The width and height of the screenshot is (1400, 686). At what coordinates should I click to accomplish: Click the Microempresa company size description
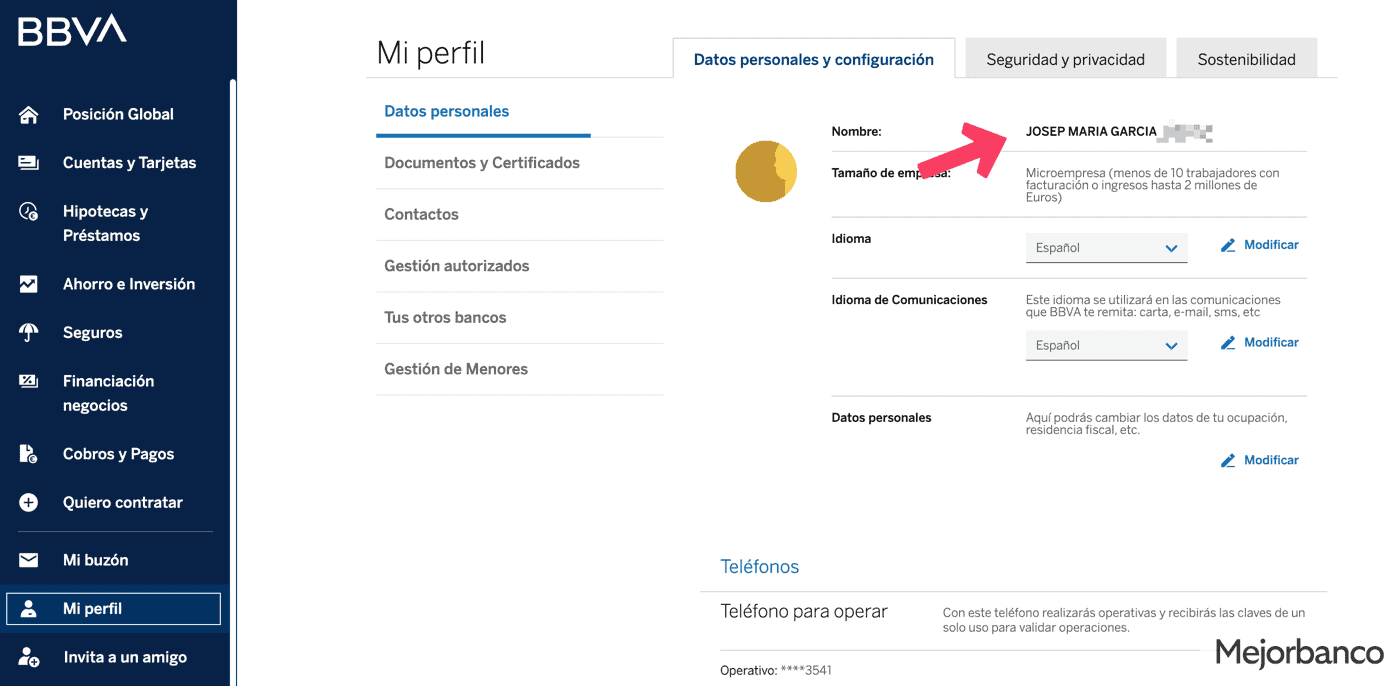1152,185
